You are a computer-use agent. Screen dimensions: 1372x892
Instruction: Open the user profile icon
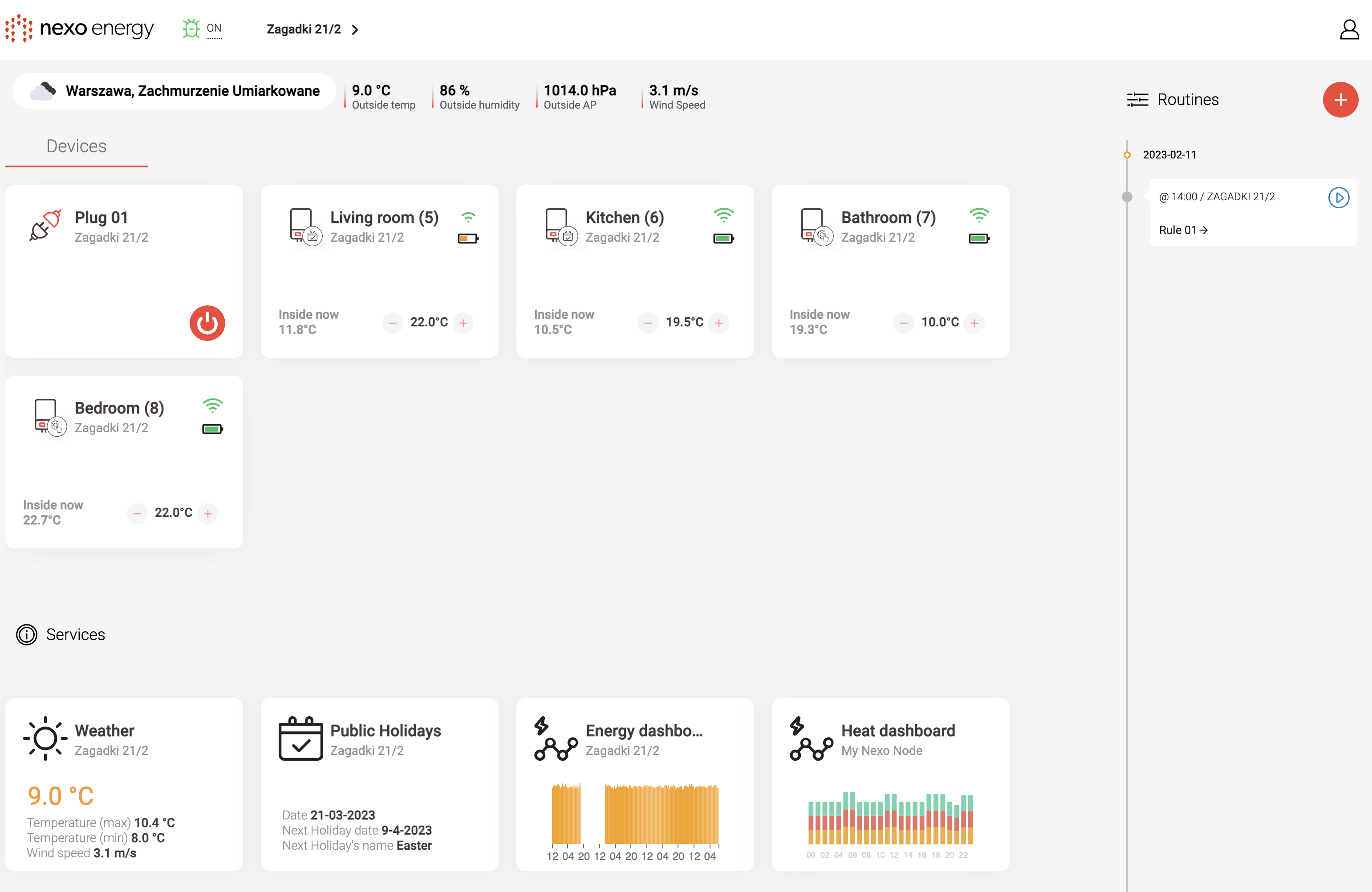click(1348, 29)
